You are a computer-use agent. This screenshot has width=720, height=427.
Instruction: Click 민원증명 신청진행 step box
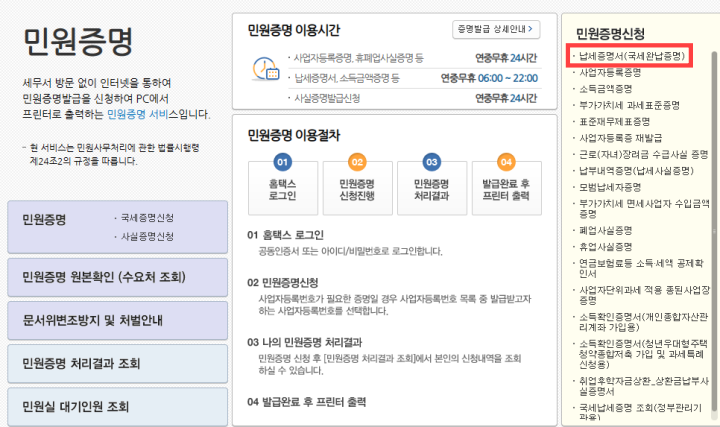[x=357, y=188]
